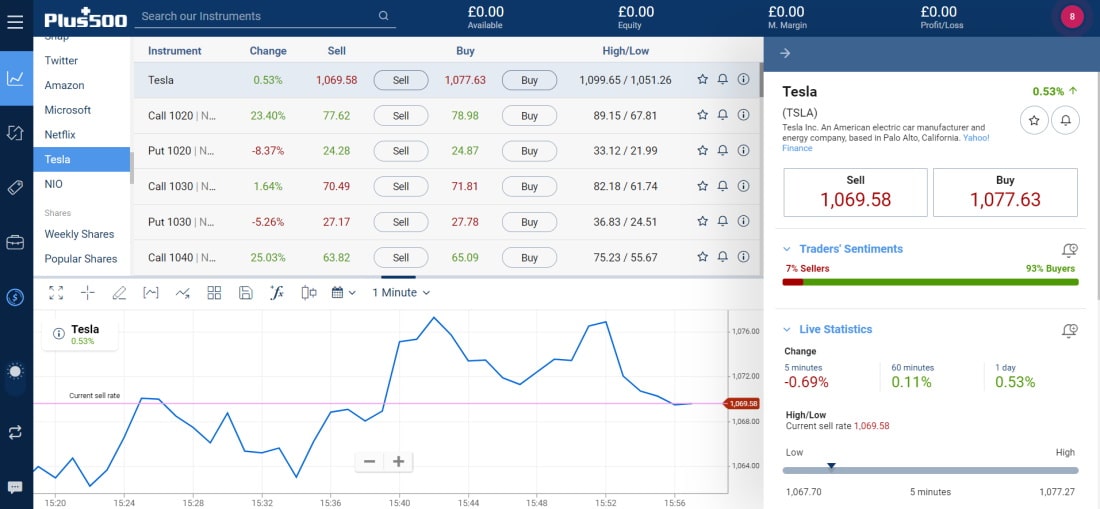Image resolution: width=1100 pixels, height=509 pixels.
Task: Switch account mode with arrows icon
Action: coord(15,433)
